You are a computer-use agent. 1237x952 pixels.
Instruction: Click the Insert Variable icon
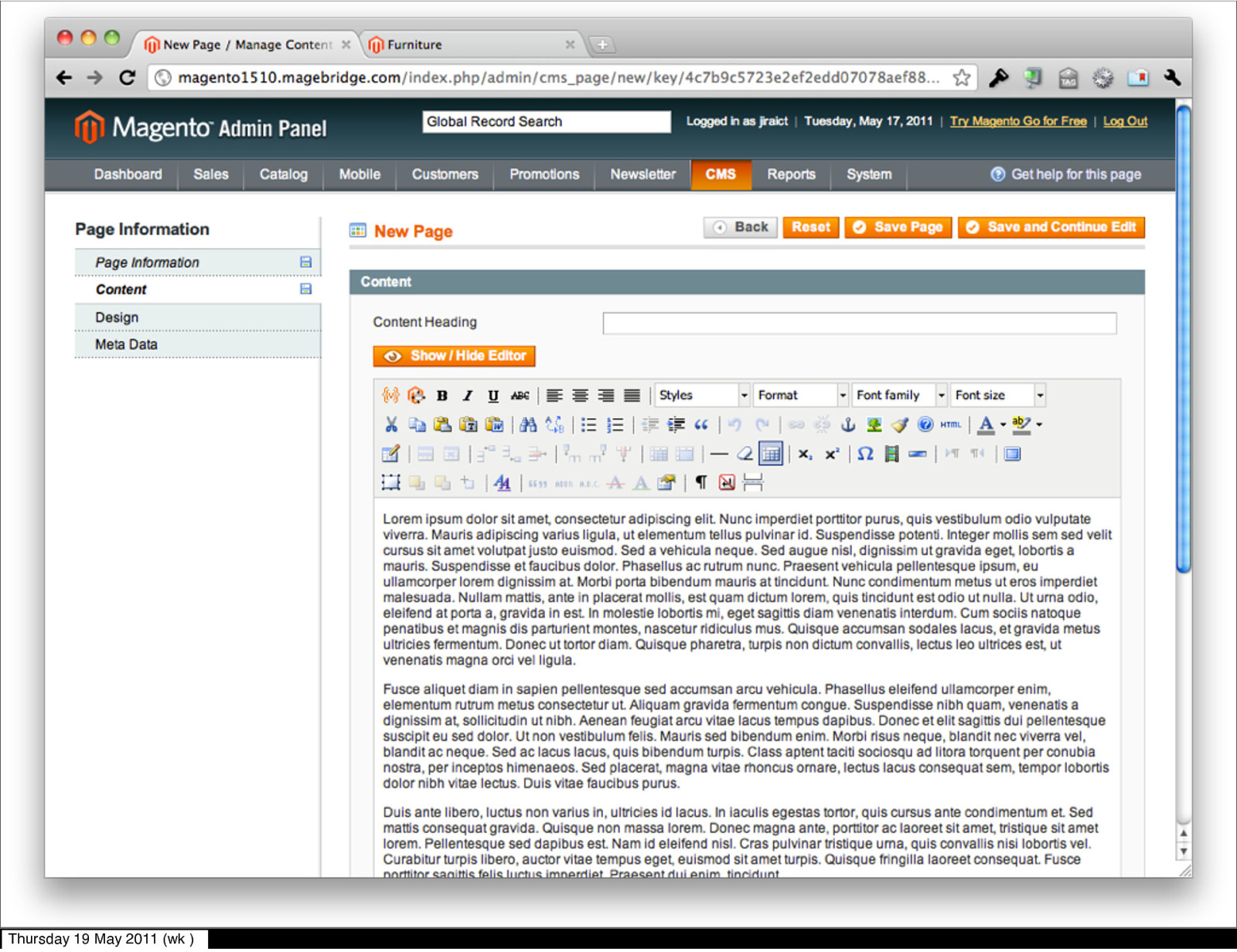[390, 396]
